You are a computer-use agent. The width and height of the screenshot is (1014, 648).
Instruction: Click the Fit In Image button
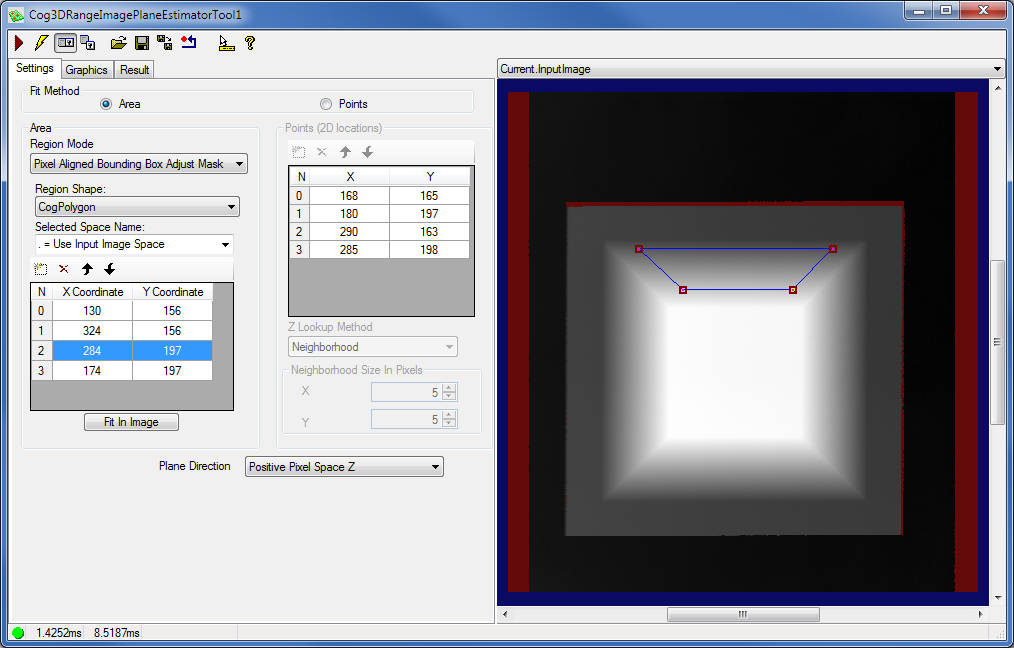coord(131,421)
